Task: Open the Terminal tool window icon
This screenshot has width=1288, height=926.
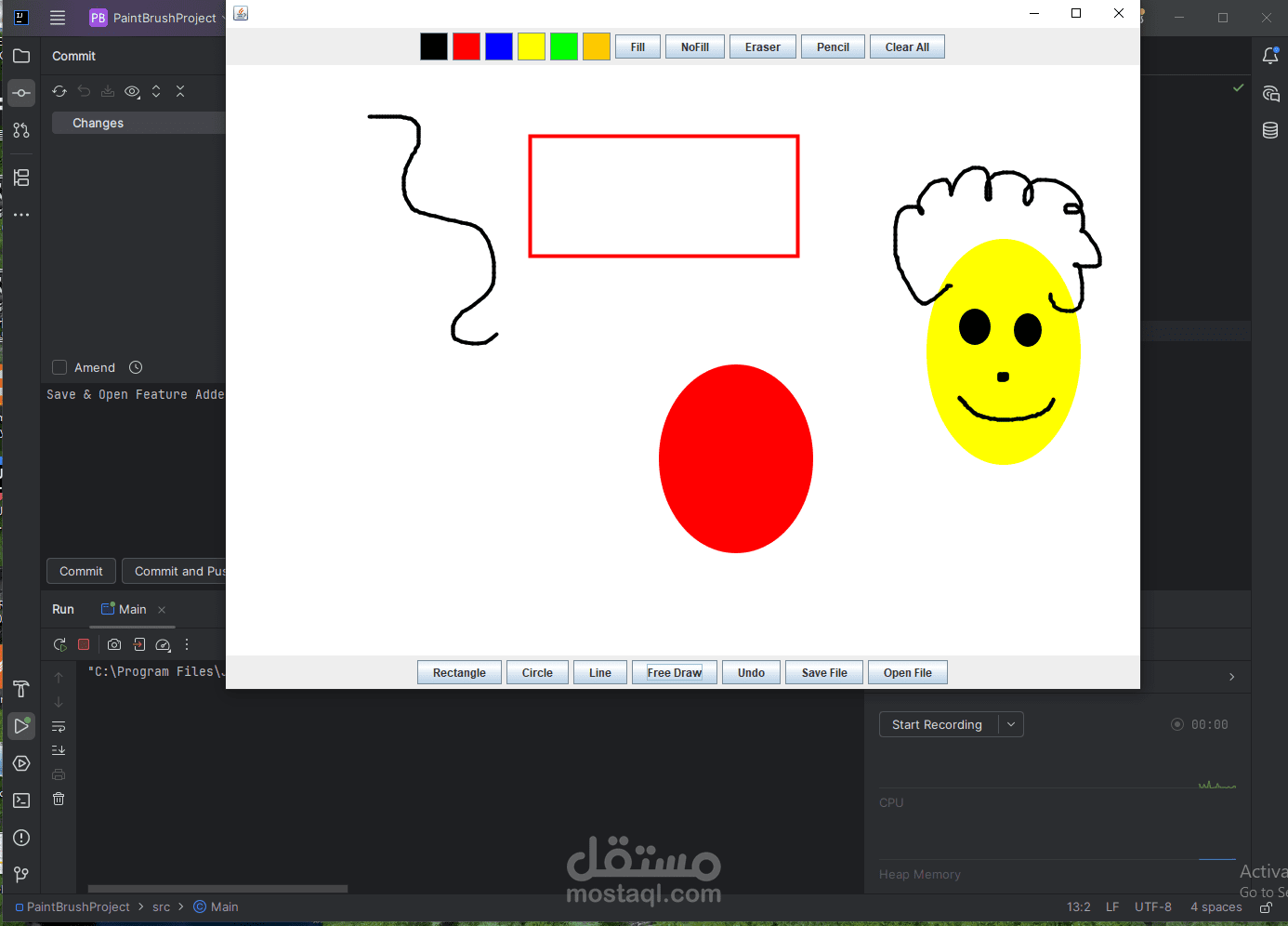Action: [x=21, y=800]
